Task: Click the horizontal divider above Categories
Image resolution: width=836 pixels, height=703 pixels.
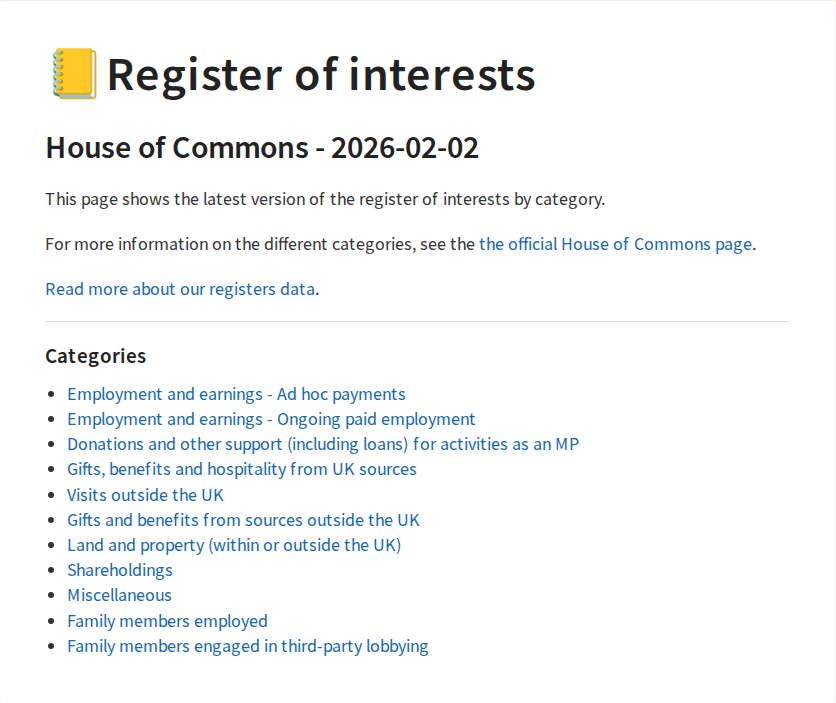Action: pyautogui.click(x=417, y=322)
